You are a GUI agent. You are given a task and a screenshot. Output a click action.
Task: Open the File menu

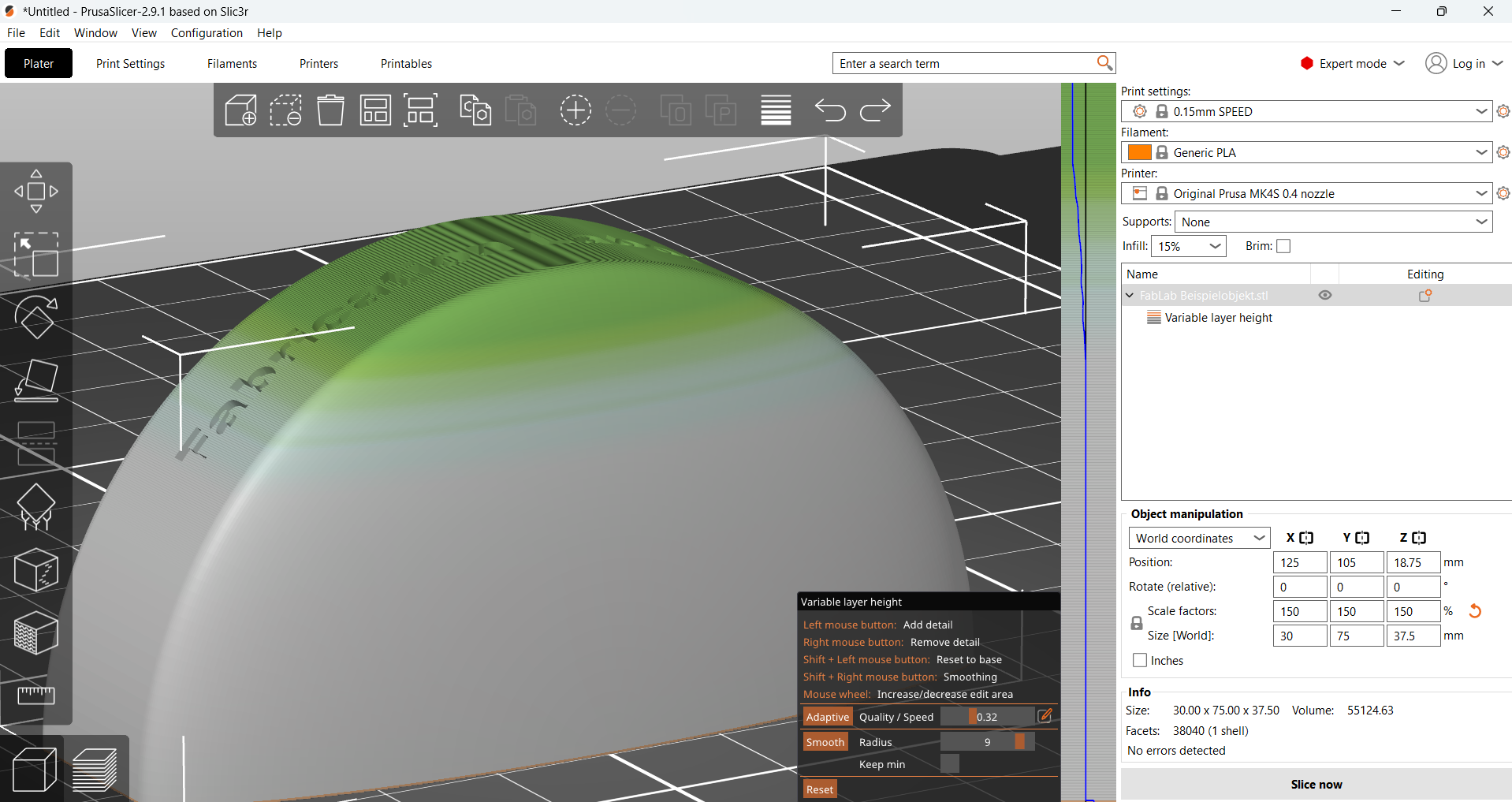tap(16, 33)
